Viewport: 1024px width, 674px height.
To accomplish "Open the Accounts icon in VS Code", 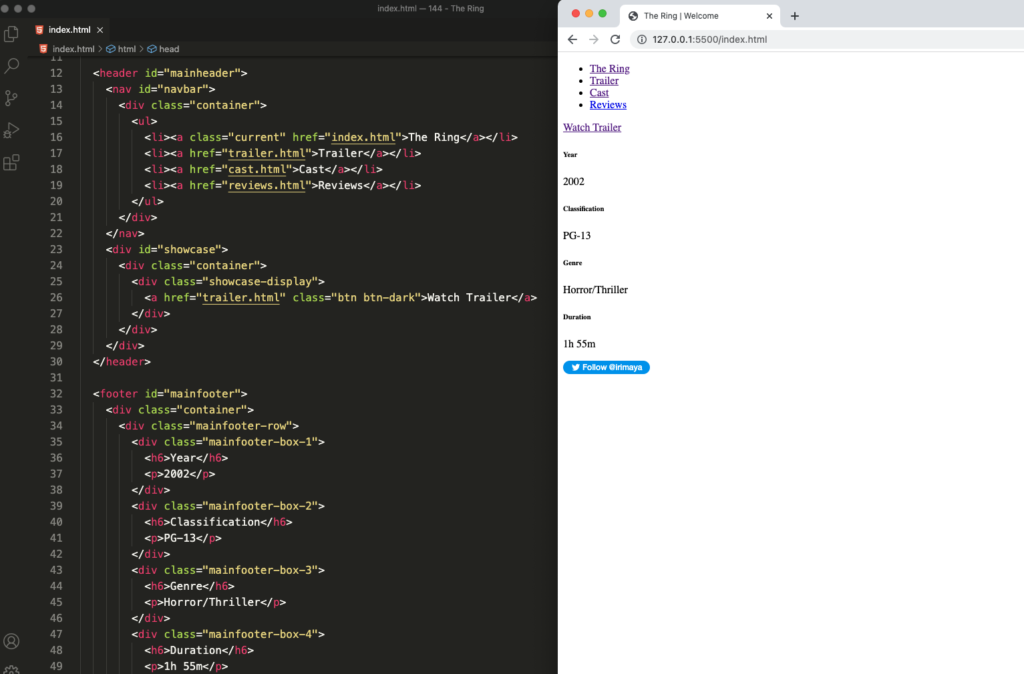I will 11,641.
